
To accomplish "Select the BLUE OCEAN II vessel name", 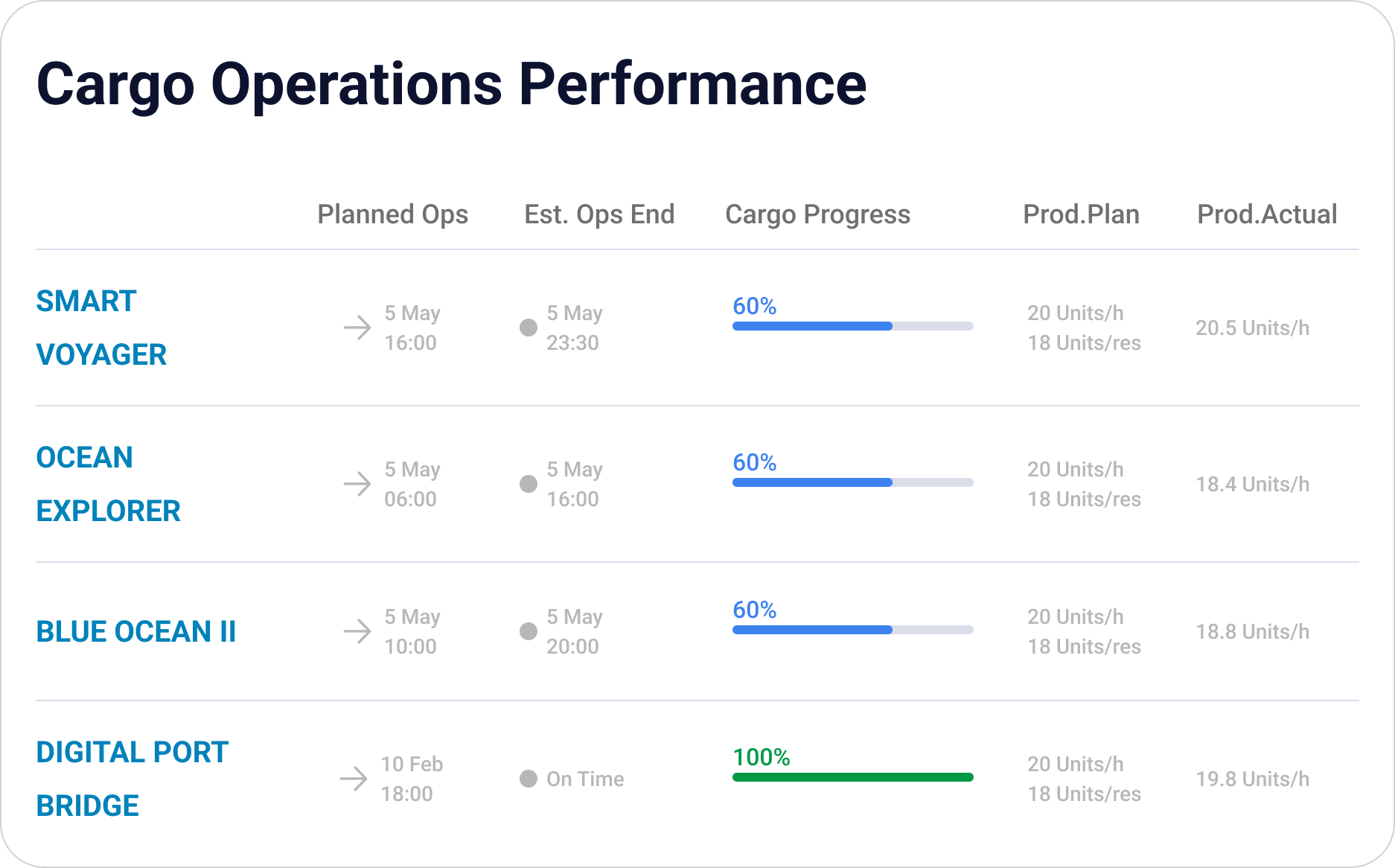I will [136, 631].
